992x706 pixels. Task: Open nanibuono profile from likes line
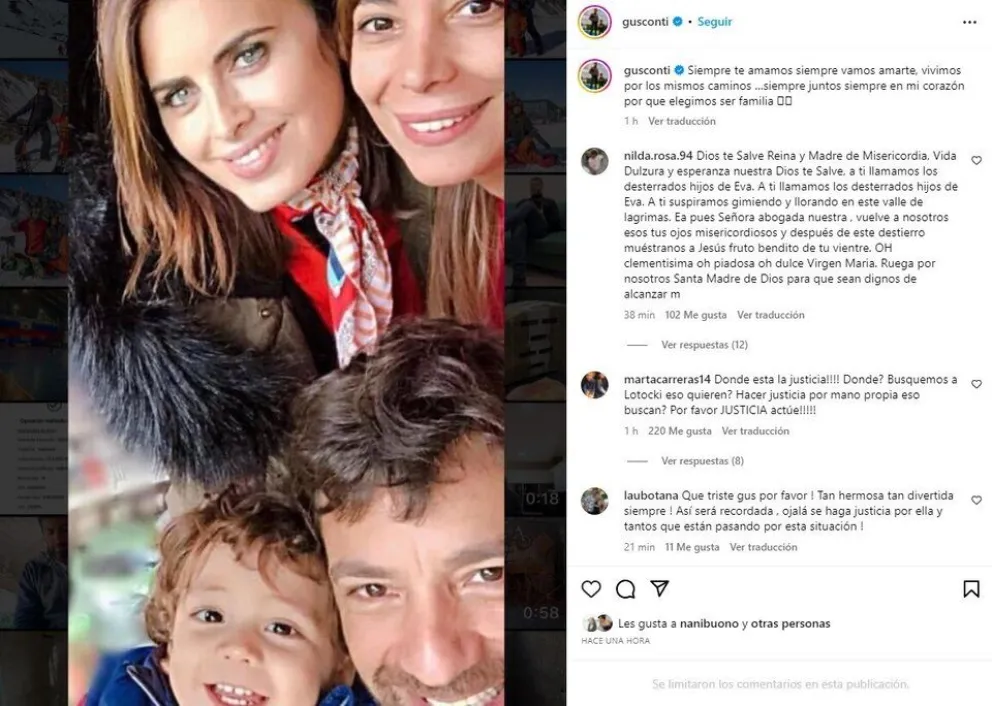(x=709, y=623)
